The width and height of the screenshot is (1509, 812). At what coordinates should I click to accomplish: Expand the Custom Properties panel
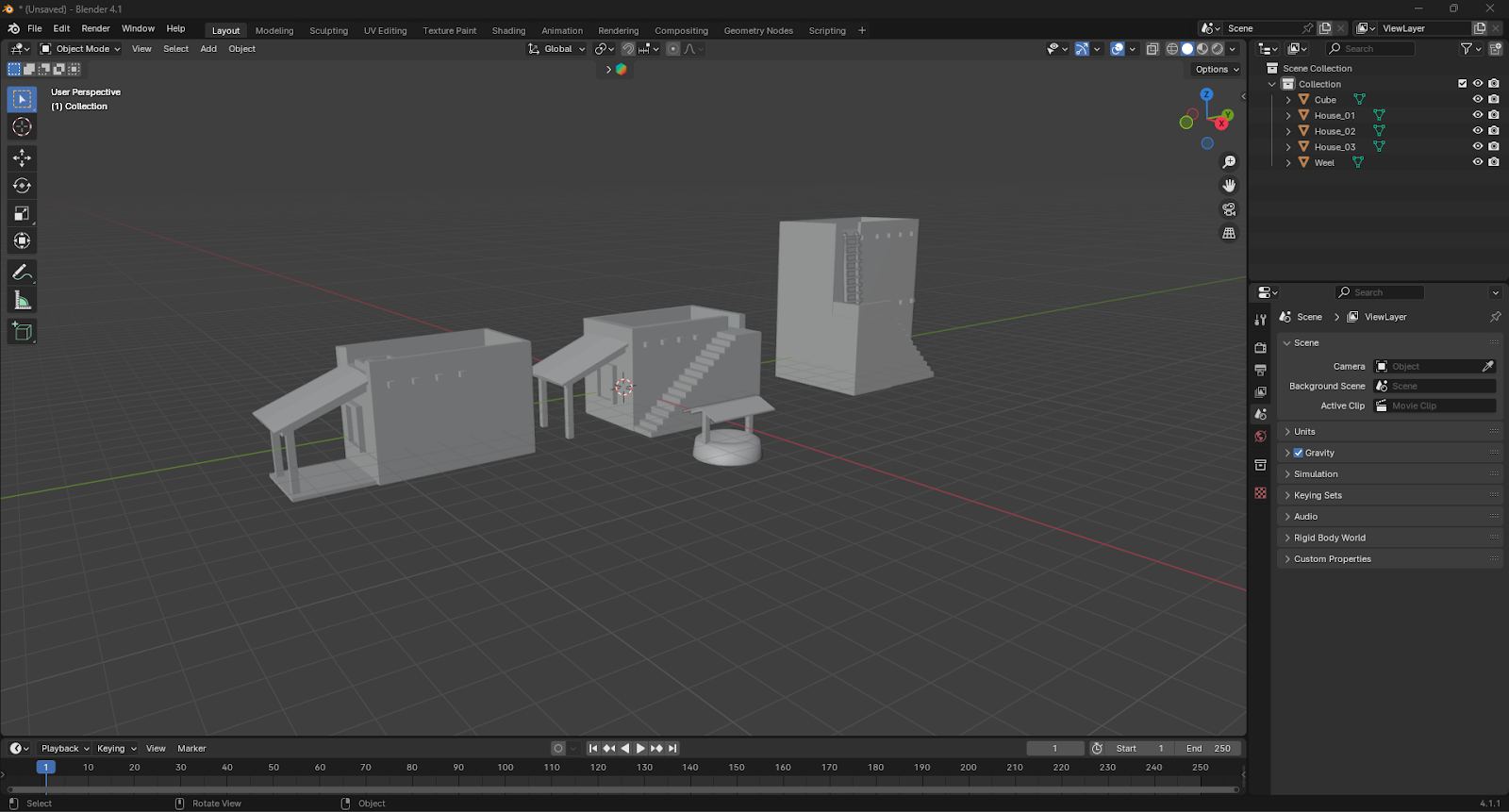coord(1389,558)
